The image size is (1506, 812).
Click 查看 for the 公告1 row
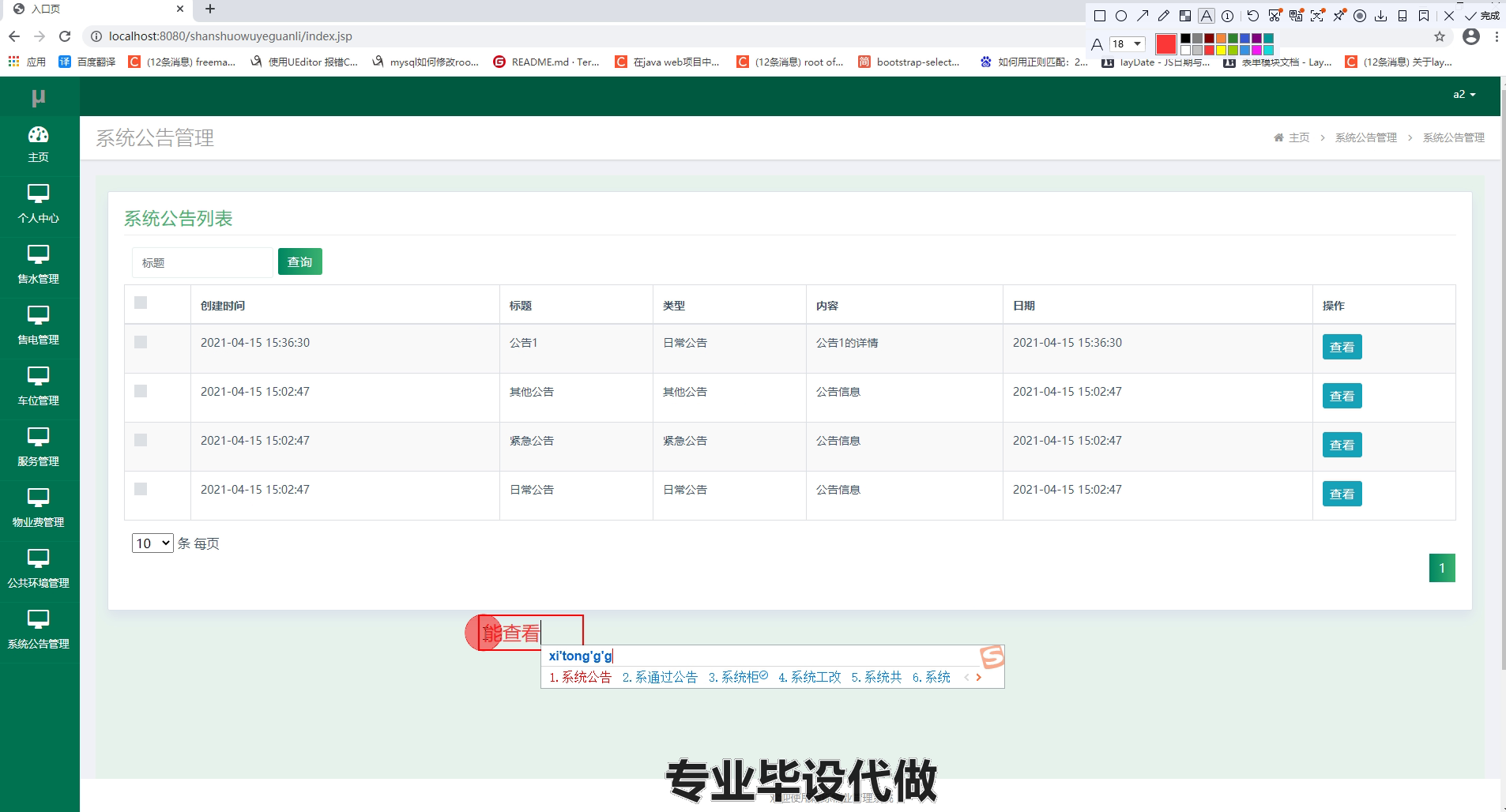point(1342,347)
